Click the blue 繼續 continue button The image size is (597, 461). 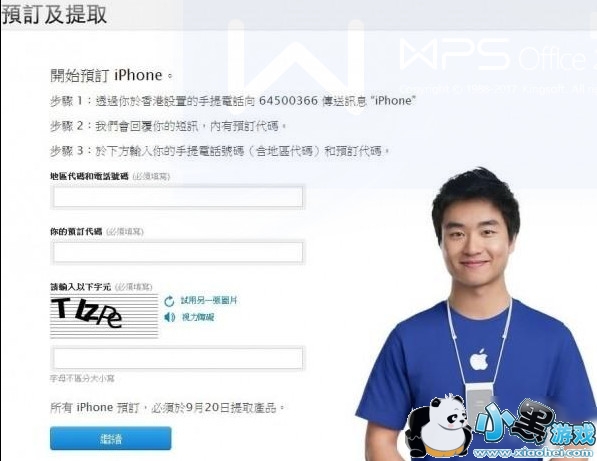click(x=111, y=439)
